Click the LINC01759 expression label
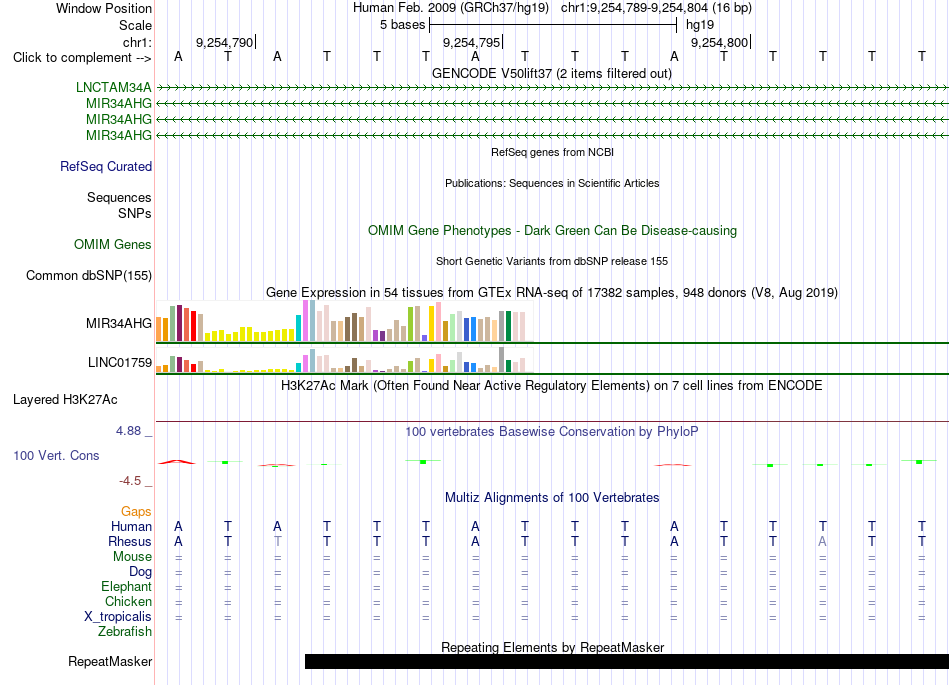 pos(120,362)
